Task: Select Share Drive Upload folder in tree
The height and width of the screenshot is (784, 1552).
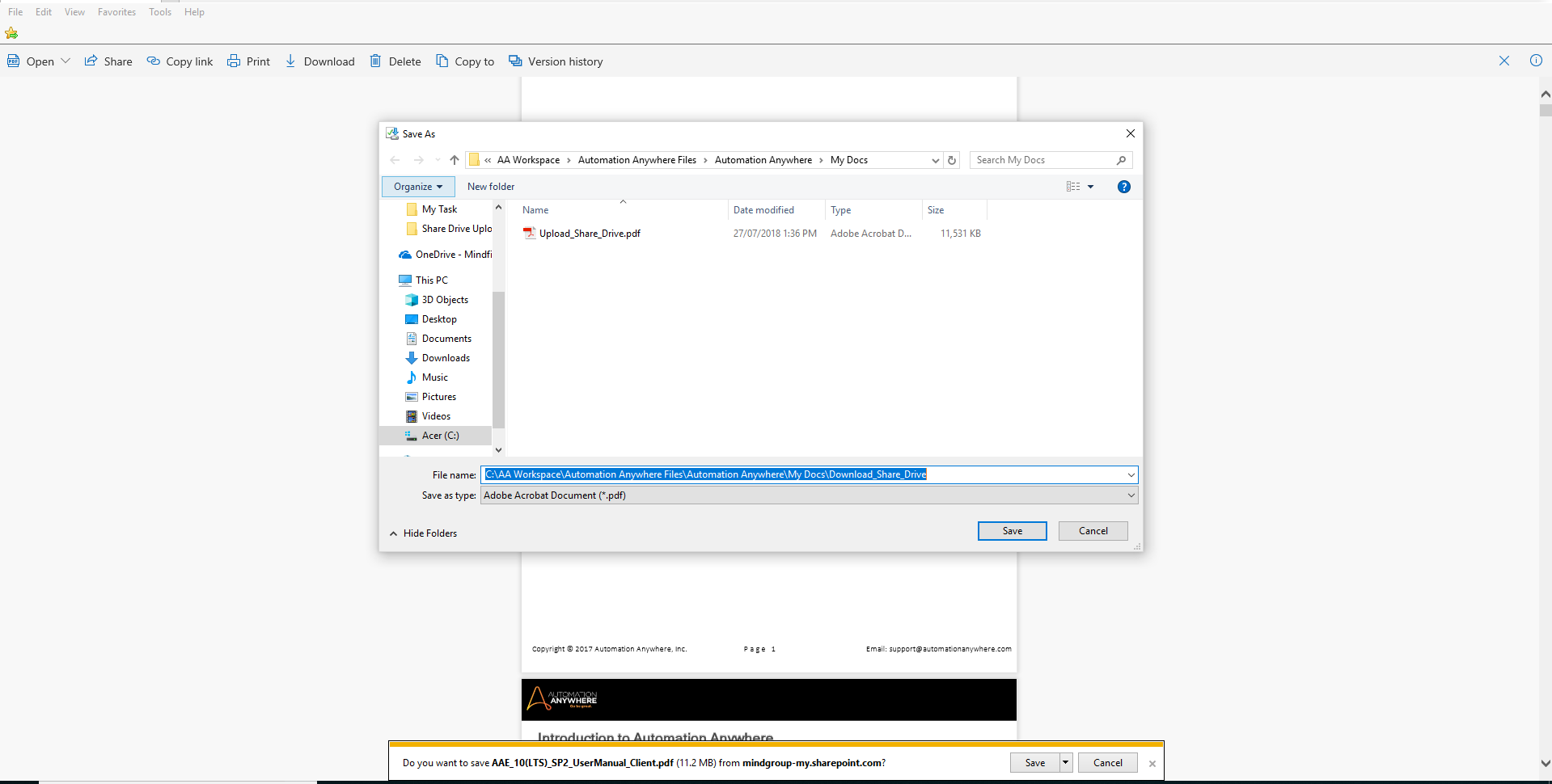Action: click(449, 229)
